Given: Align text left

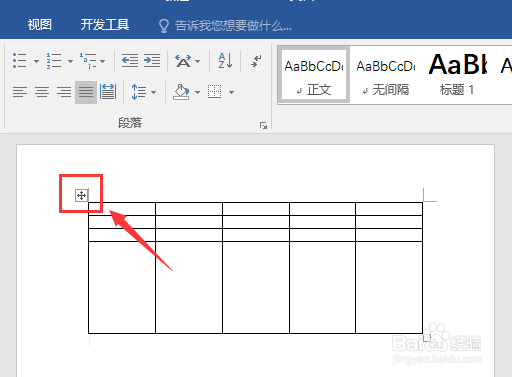Looking at the screenshot, I should (x=20, y=92).
